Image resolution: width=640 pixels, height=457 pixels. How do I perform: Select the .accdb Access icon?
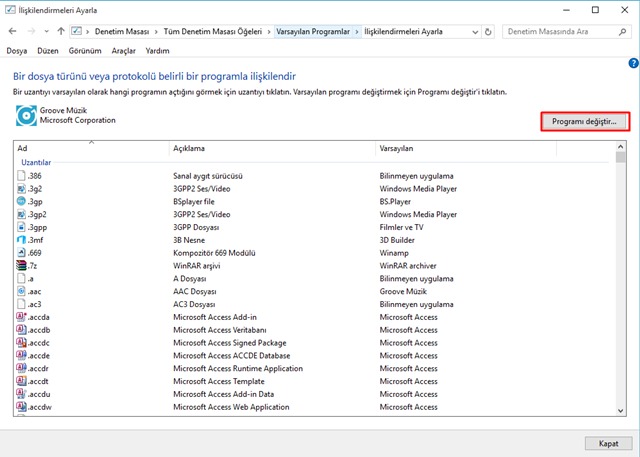pyautogui.click(x=21, y=330)
